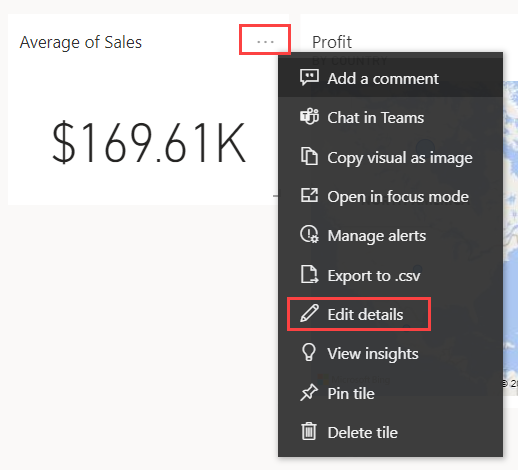
Task: Click the Microsoft Teams logo icon
Action: tap(309, 117)
